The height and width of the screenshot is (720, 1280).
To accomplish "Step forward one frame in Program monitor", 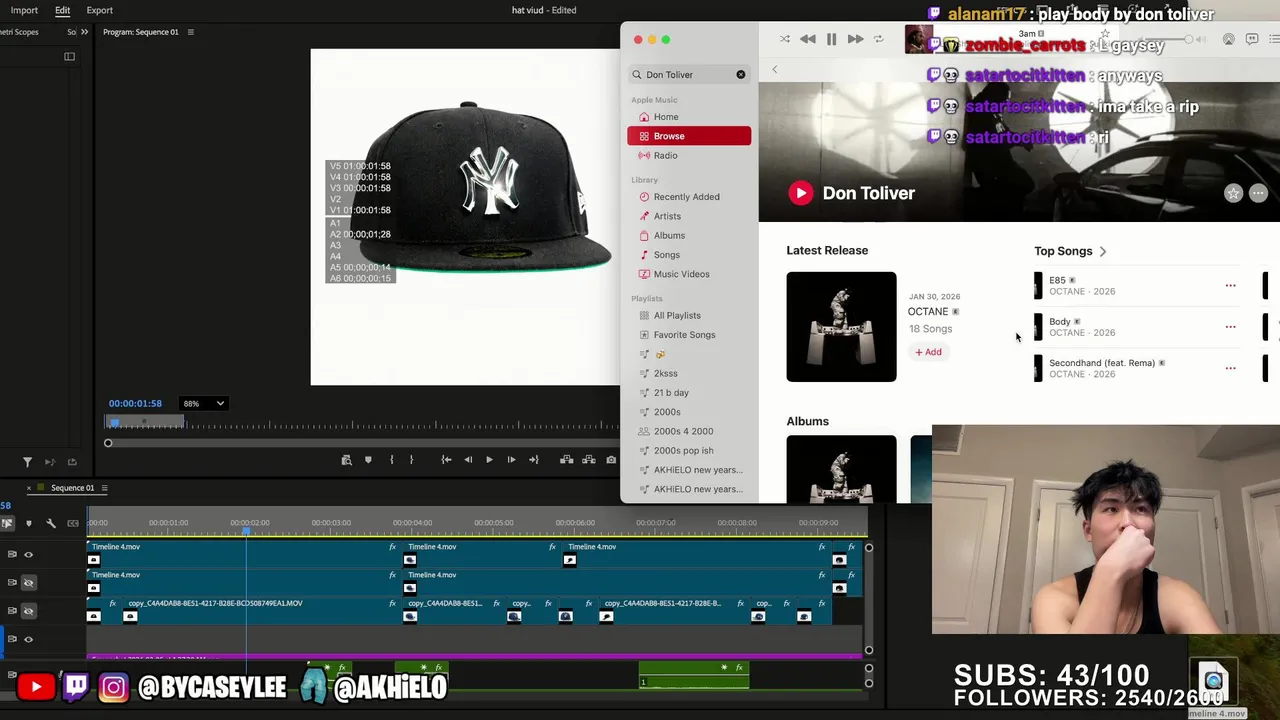I will [511, 460].
